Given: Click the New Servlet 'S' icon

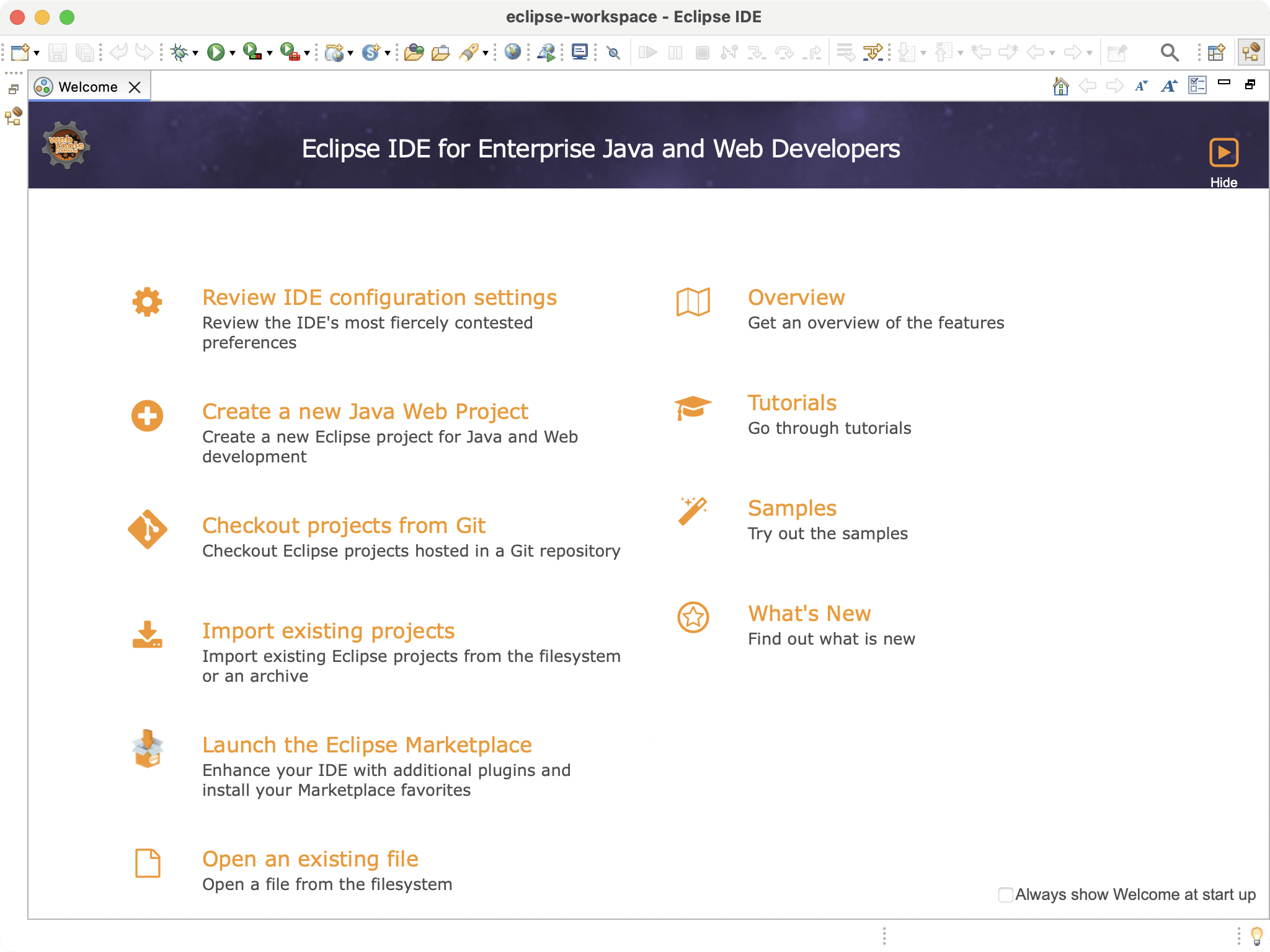Looking at the screenshot, I should pyautogui.click(x=371, y=52).
